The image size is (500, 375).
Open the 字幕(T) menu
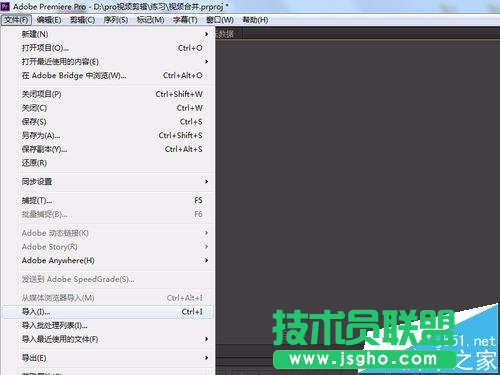coord(185,20)
